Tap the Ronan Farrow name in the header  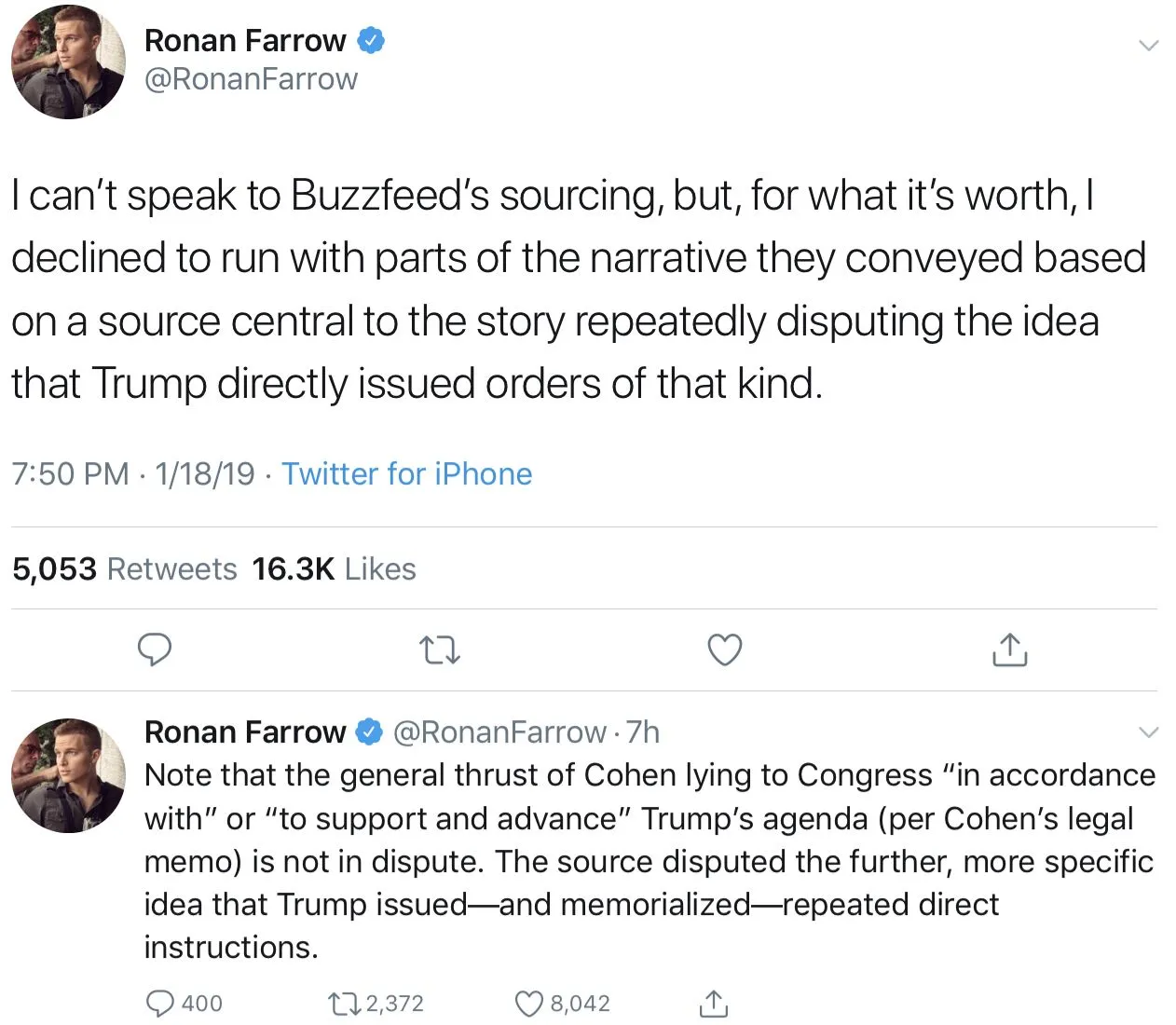point(244,40)
